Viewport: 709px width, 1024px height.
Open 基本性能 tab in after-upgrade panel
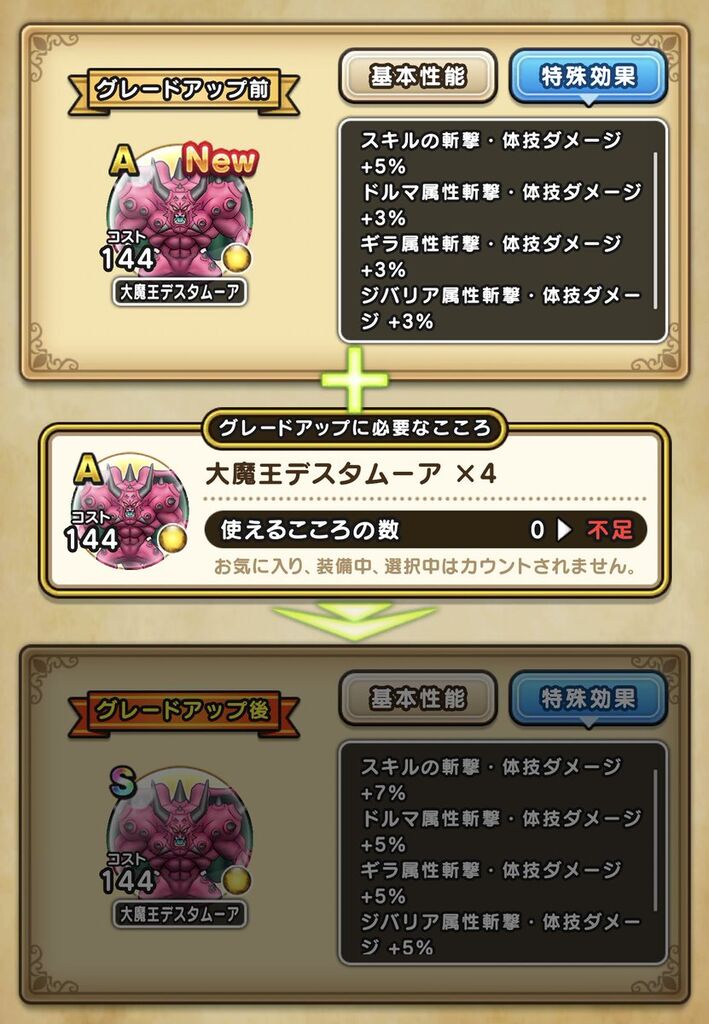pos(418,699)
